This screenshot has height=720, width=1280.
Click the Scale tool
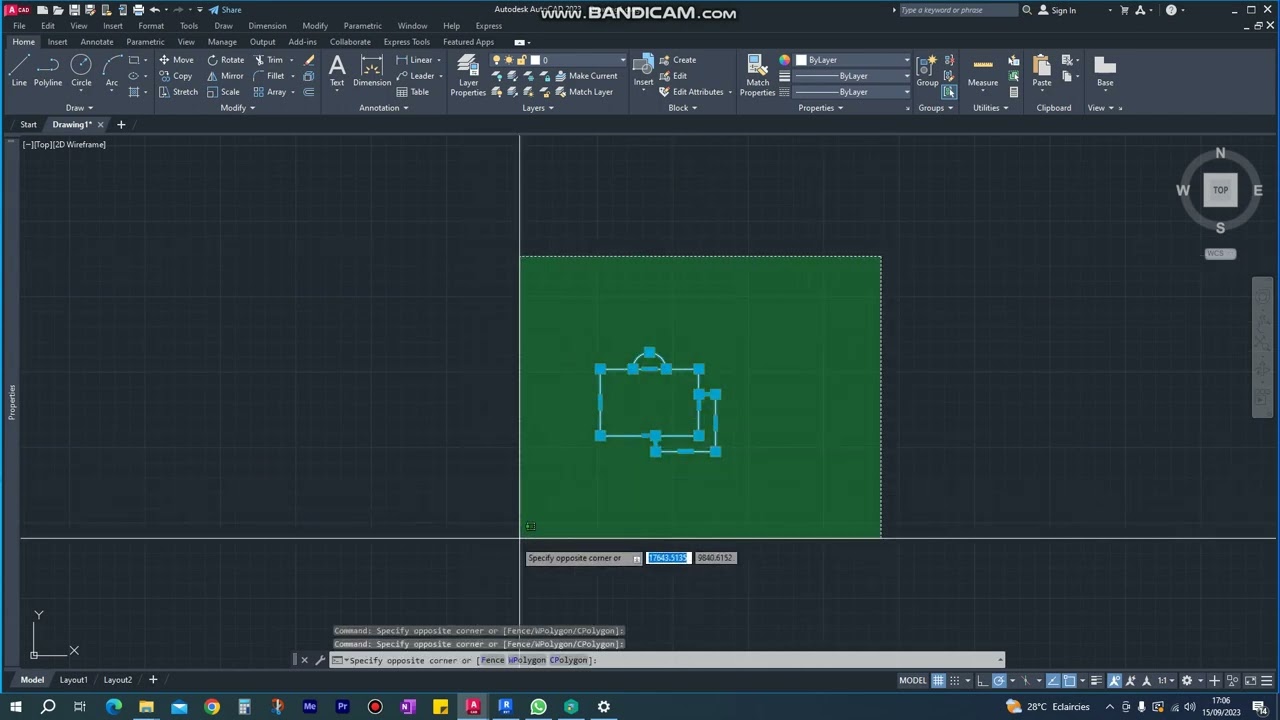point(223,92)
